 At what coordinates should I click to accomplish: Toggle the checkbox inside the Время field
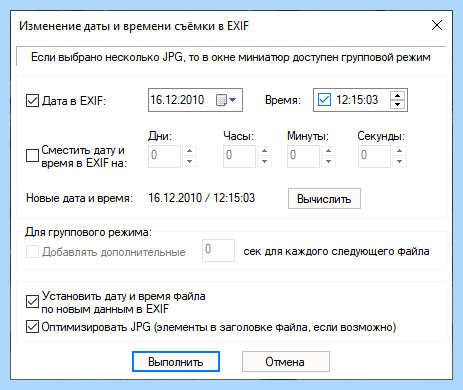click(x=324, y=100)
